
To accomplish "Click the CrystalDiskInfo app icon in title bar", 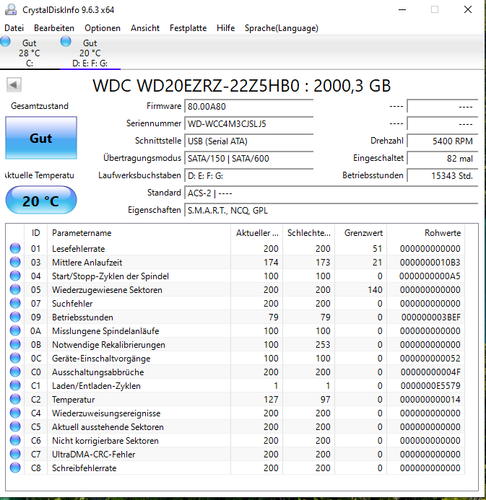I will (10, 9).
